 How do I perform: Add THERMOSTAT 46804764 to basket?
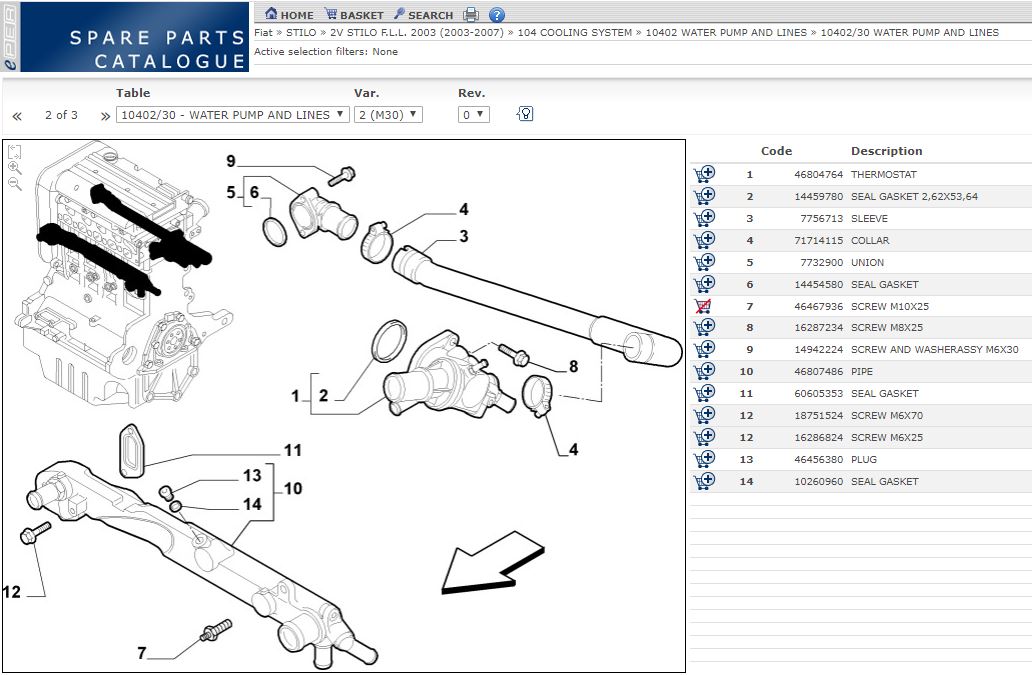[x=704, y=174]
